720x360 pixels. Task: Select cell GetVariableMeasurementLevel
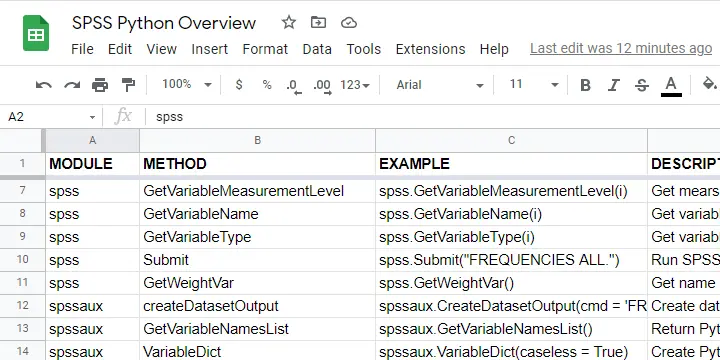pos(257,191)
